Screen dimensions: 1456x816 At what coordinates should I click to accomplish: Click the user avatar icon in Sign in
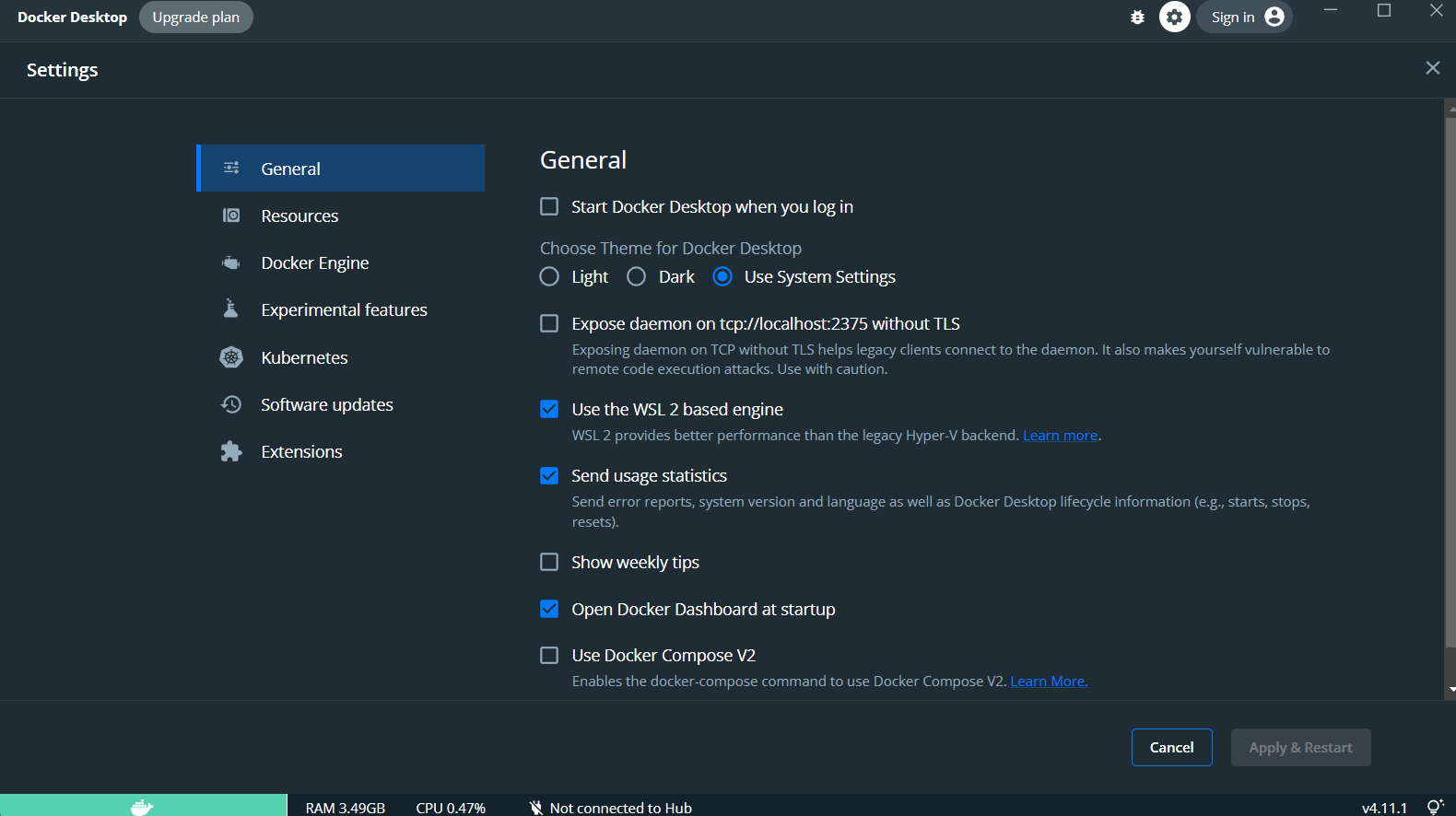[1274, 17]
